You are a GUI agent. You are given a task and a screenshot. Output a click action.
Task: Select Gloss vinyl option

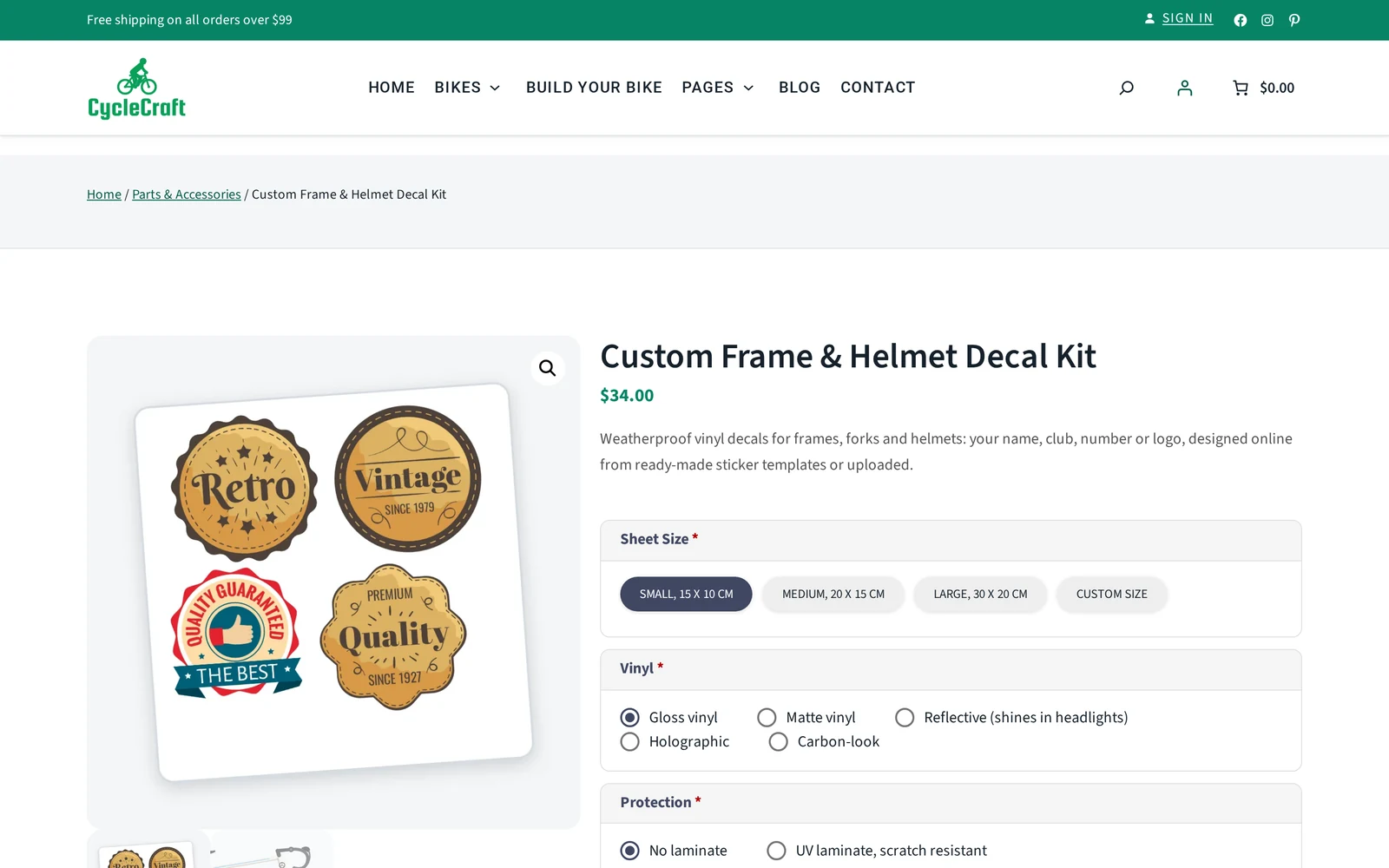[x=630, y=717]
